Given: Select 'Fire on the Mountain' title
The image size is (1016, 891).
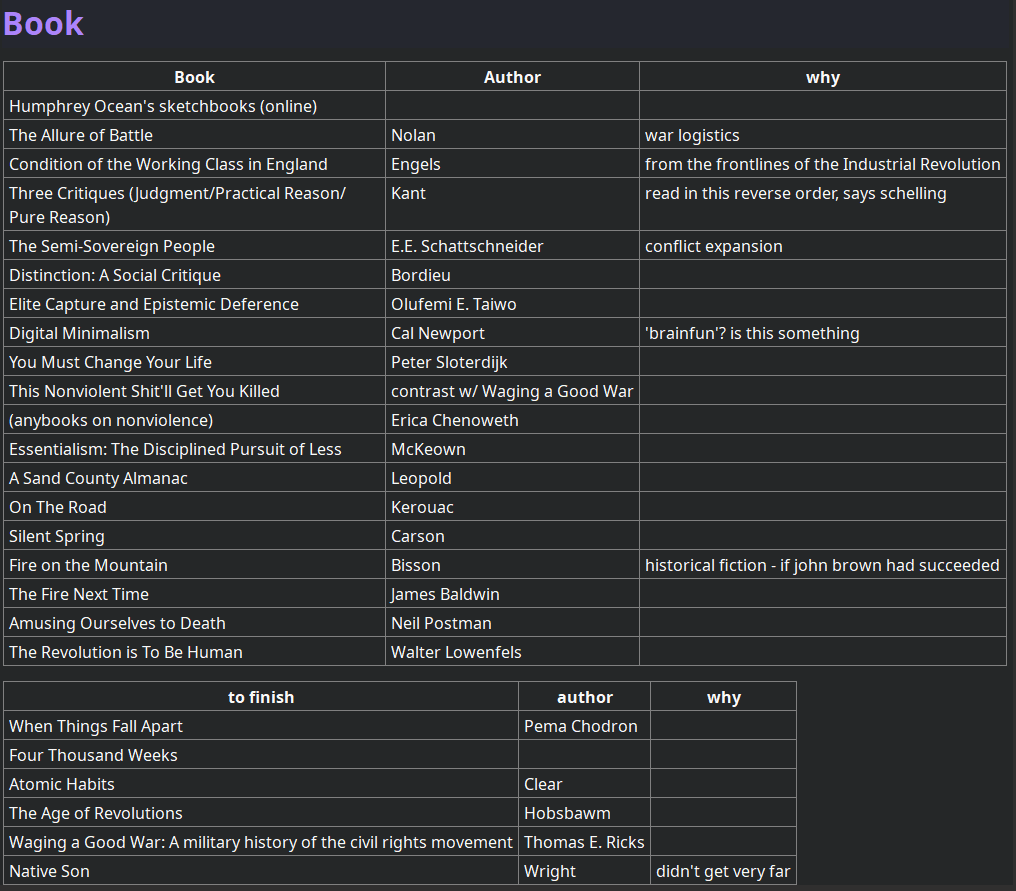Looking at the screenshot, I should click(x=88, y=565).
